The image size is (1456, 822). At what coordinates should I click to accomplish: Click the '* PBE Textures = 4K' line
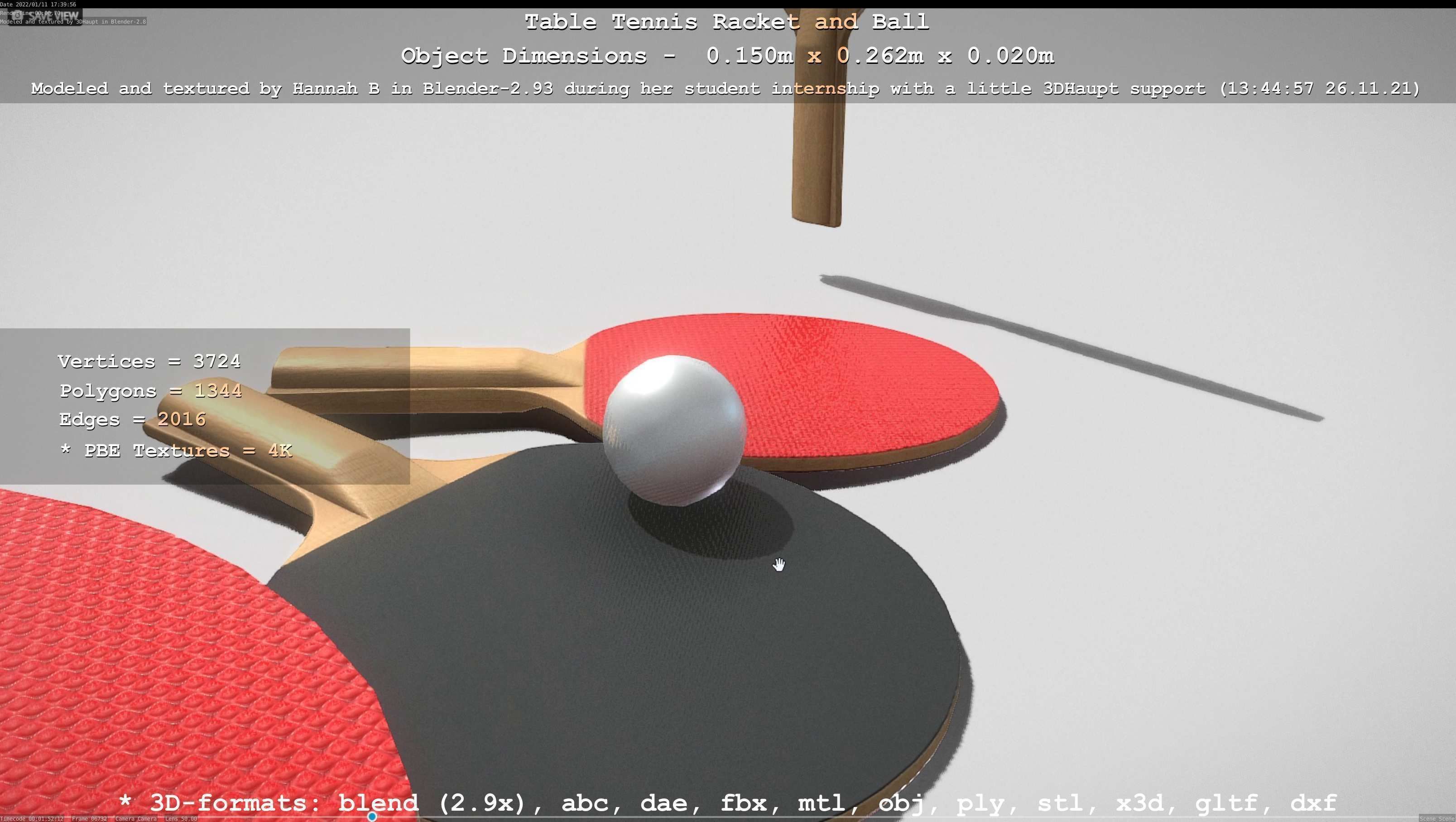(x=176, y=451)
